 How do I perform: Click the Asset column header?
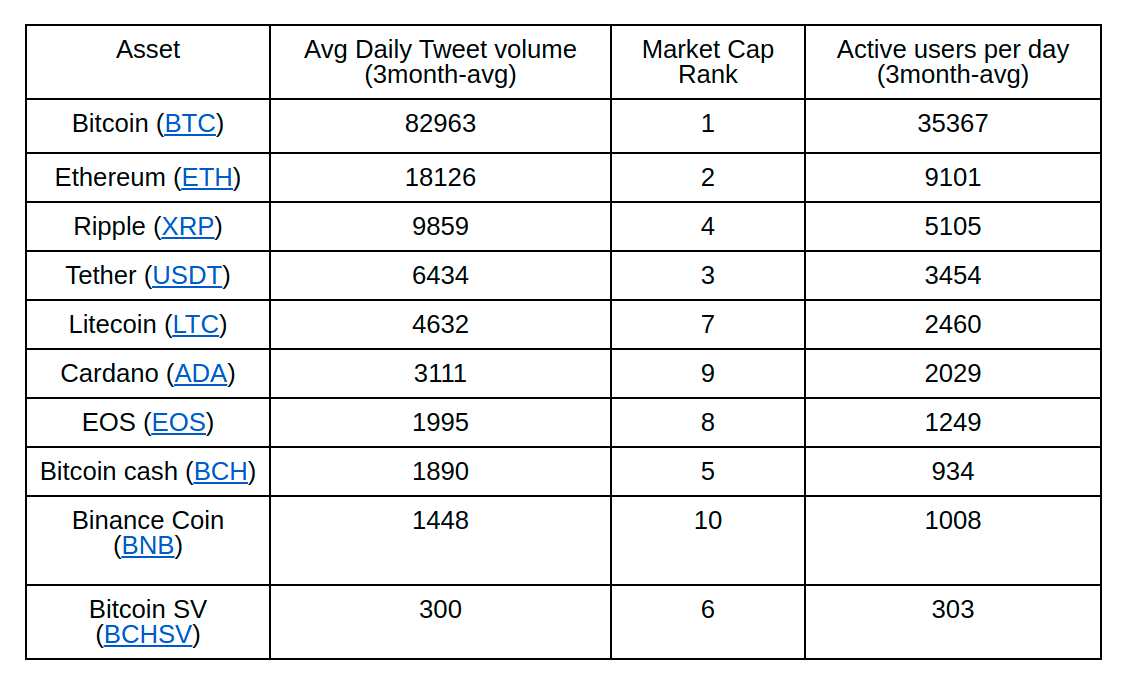pyautogui.click(x=148, y=50)
